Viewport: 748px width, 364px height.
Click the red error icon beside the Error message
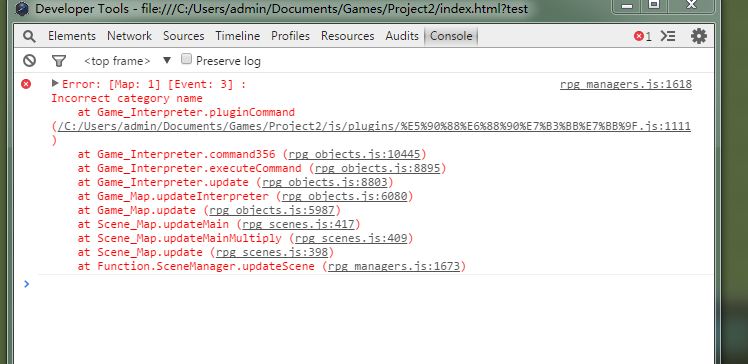tap(26, 84)
